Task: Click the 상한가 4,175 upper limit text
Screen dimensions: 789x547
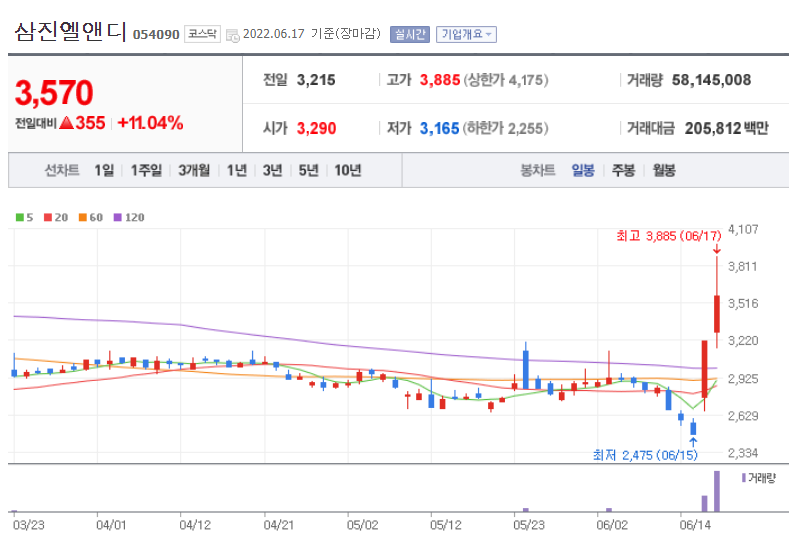Action: [506, 80]
